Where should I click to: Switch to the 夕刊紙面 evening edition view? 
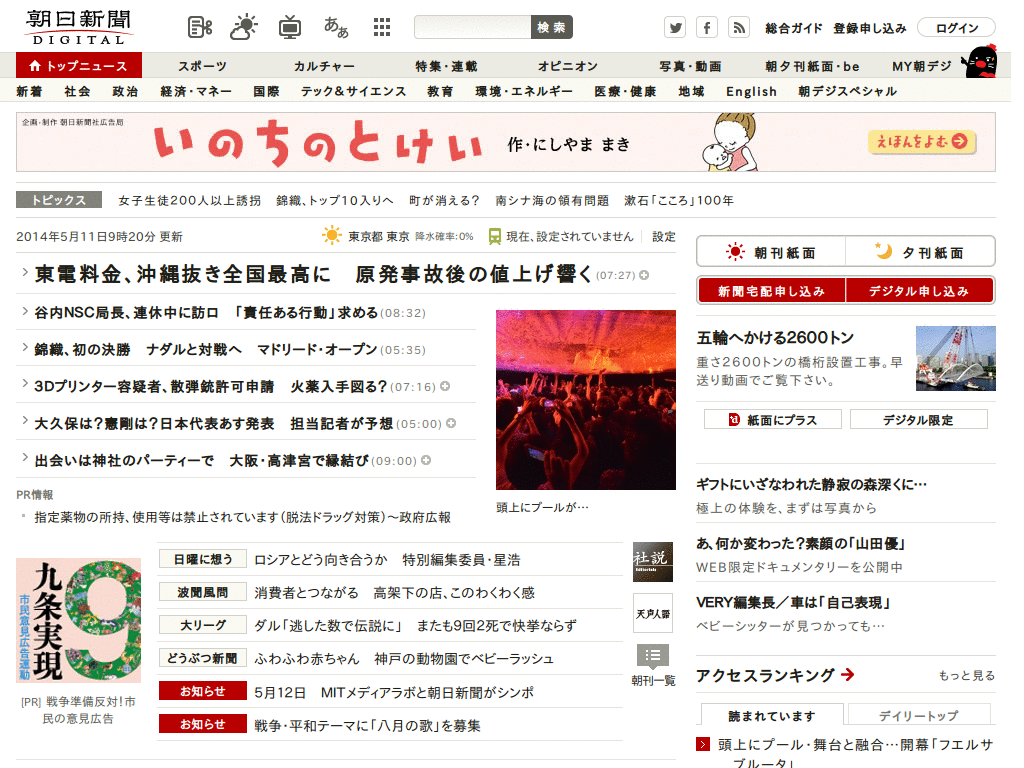tap(918, 250)
